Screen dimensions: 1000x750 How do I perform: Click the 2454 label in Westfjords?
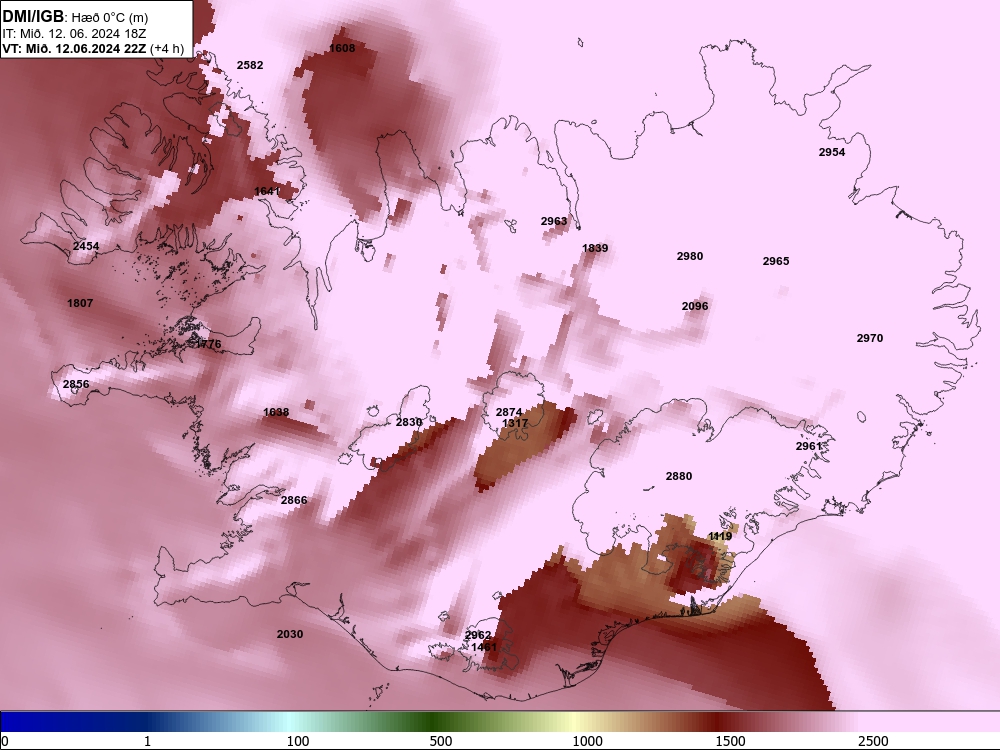point(85,246)
